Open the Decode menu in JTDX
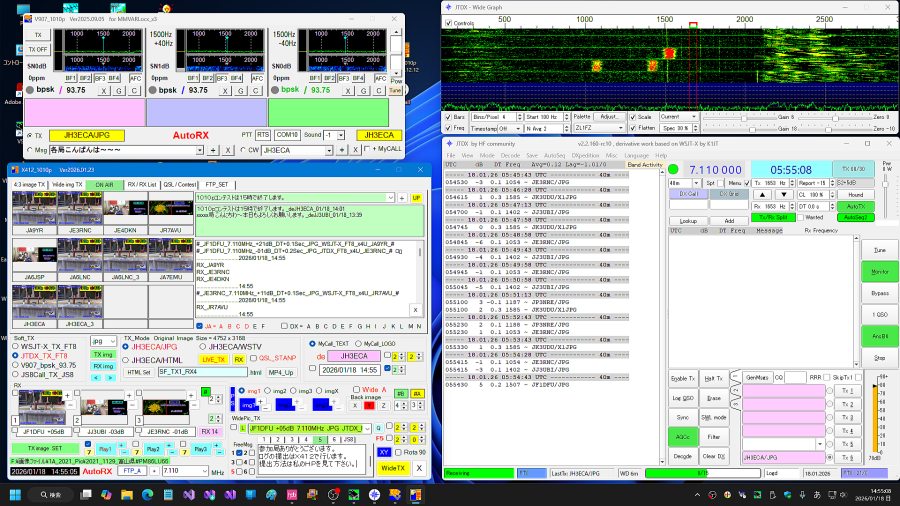This screenshot has width=900, height=506. 512,156
